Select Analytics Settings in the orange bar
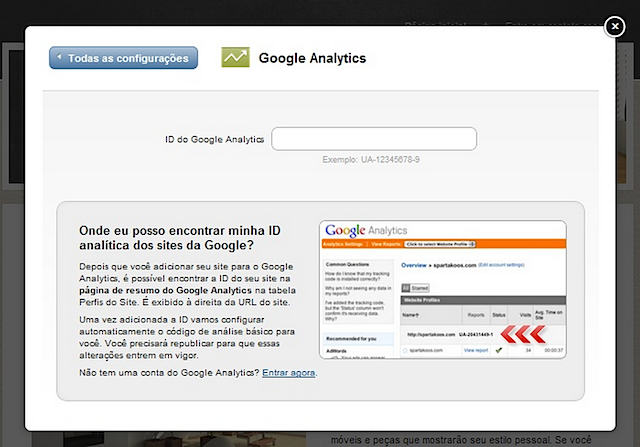This screenshot has width=640, height=447. pyautogui.click(x=342, y=243)
